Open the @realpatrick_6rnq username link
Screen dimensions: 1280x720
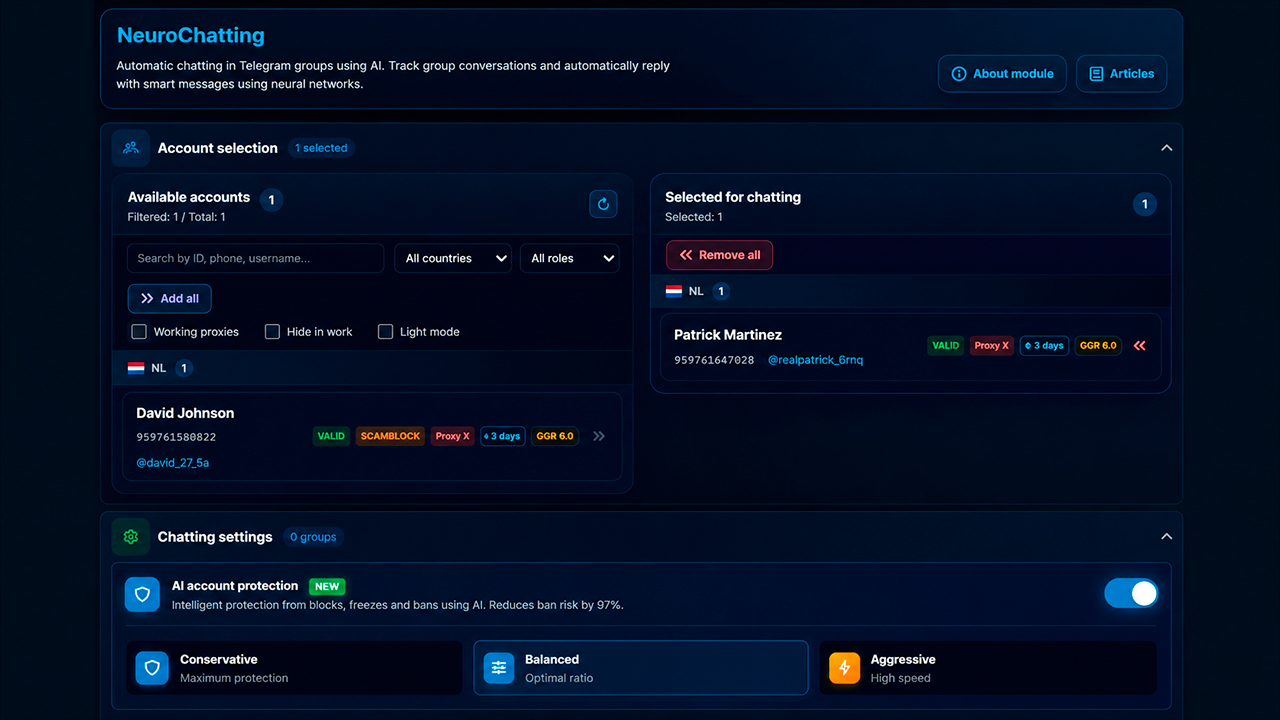click(x=815, y=360)
